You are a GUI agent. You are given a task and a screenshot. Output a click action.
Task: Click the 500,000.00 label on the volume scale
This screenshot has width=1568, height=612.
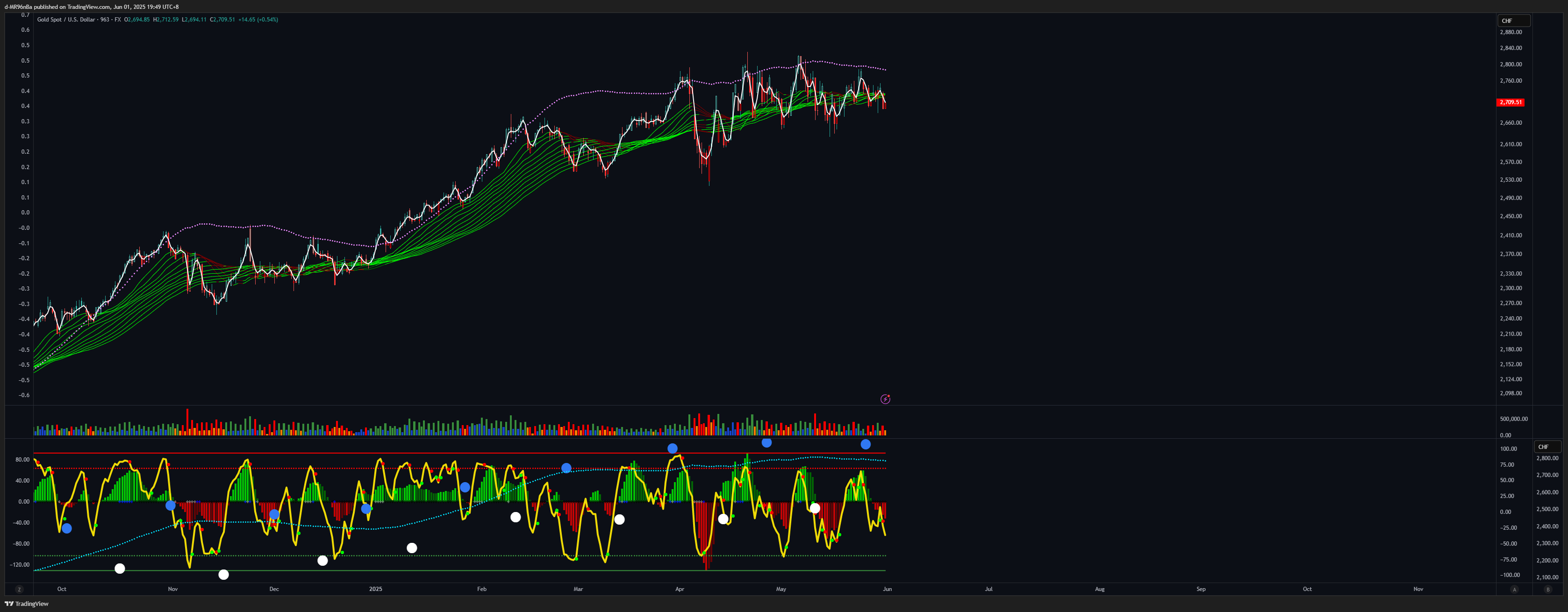click(1513, 419)
